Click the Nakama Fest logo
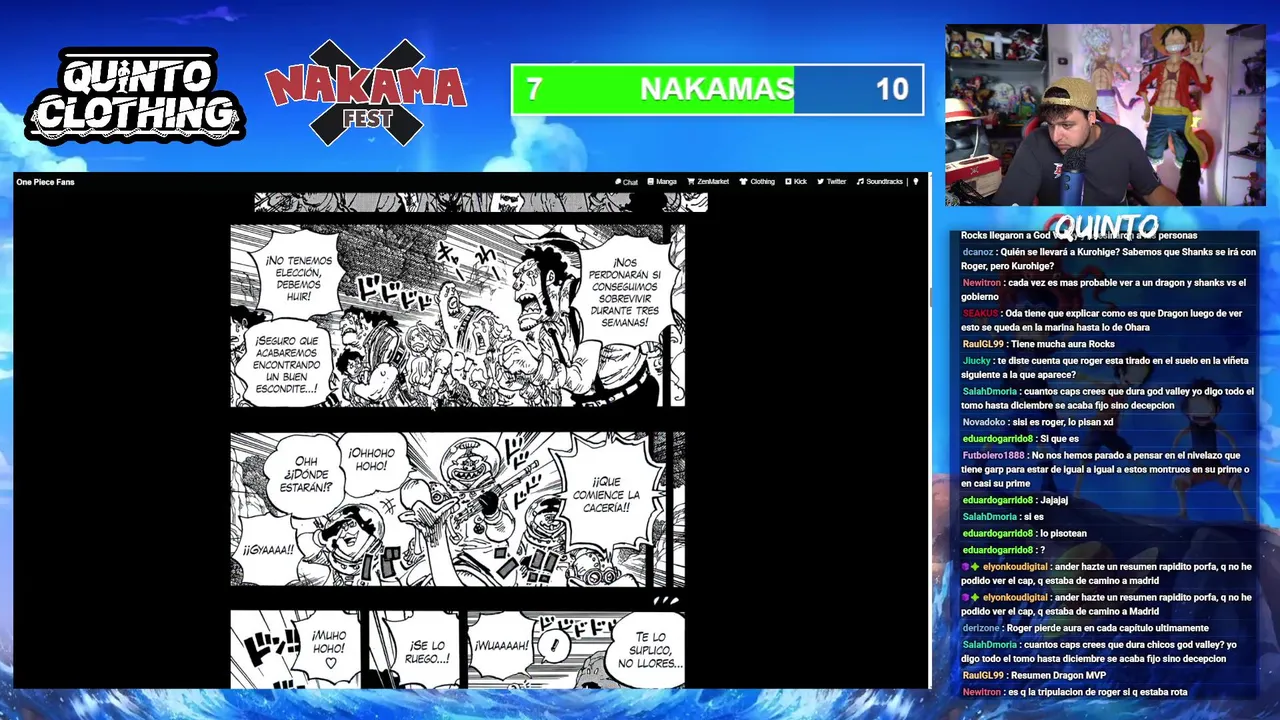 tap(366, 93)
